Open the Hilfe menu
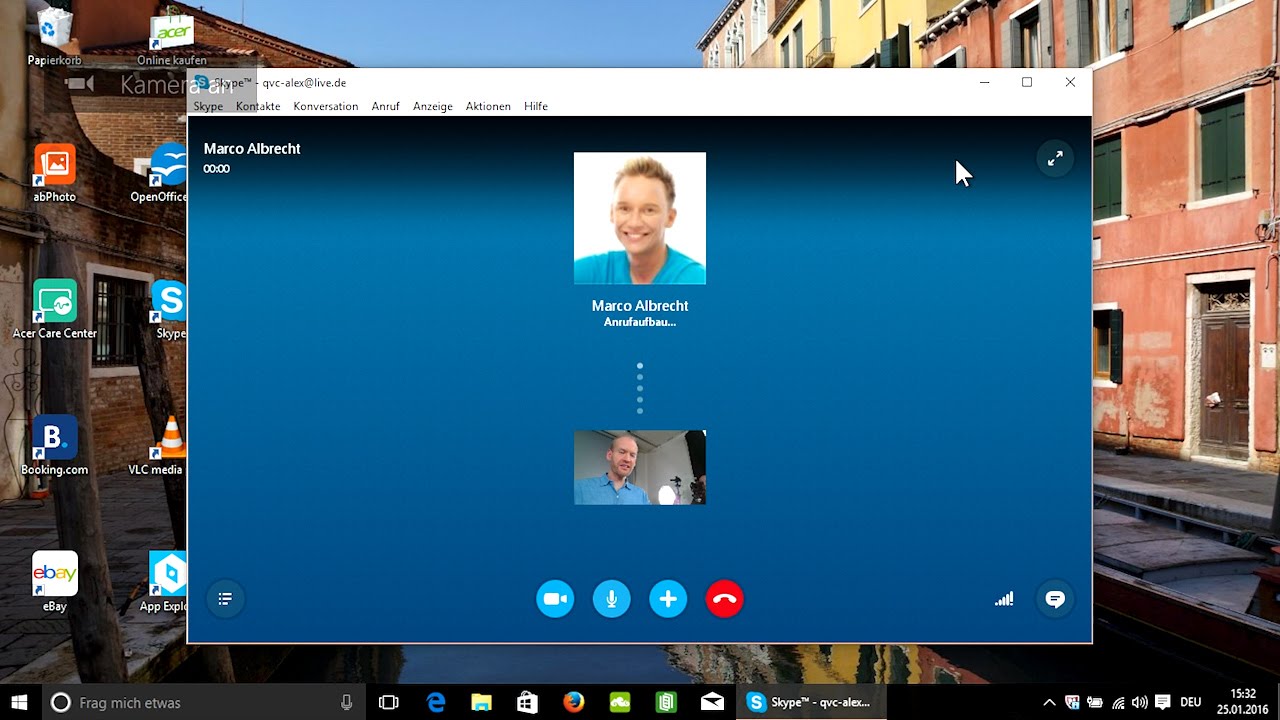 click(536, 106)
